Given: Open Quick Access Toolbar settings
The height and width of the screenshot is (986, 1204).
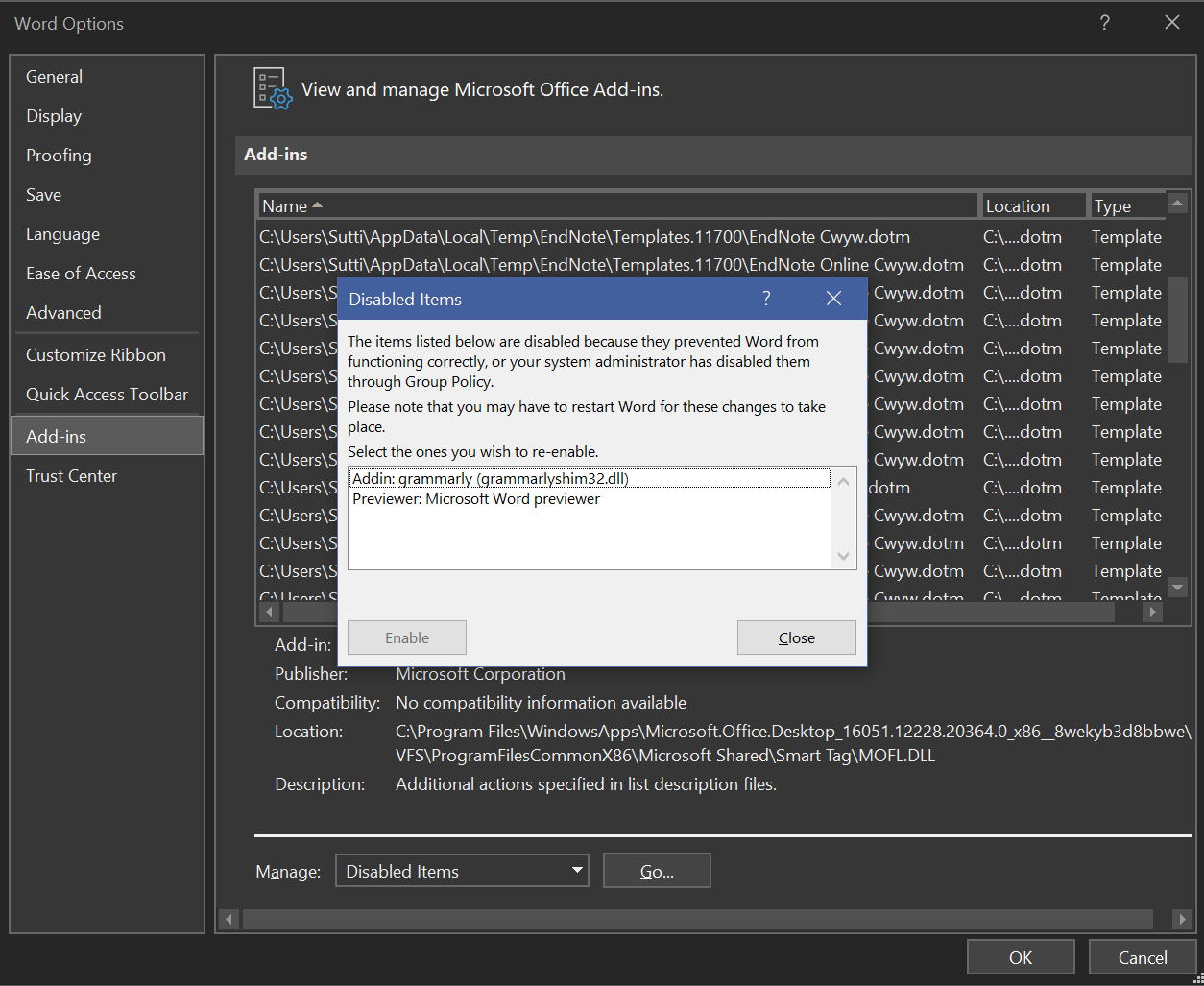Looking at the screenshot, I should (x=107, y=395).
